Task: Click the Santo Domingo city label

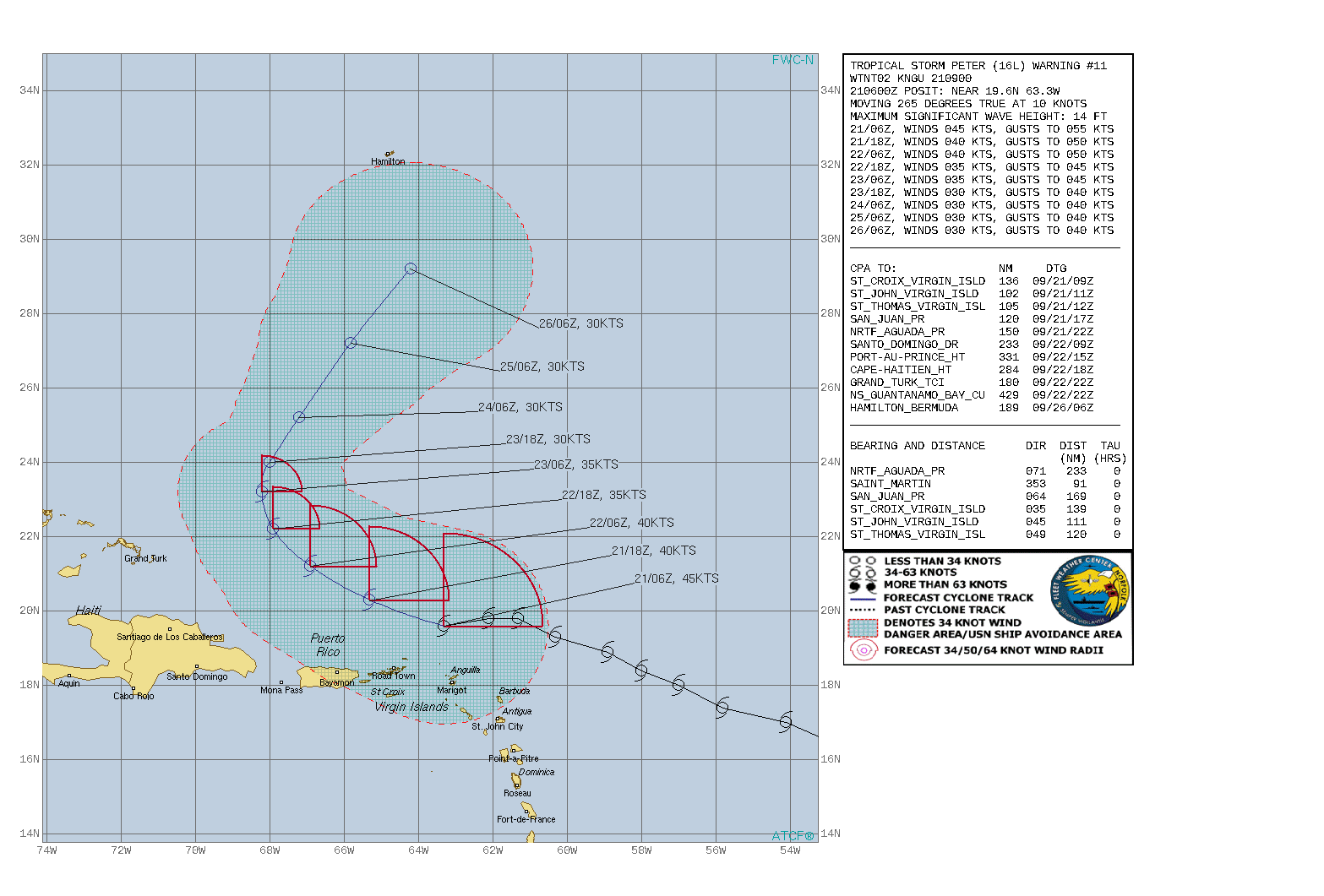Action: coord(197,676)
